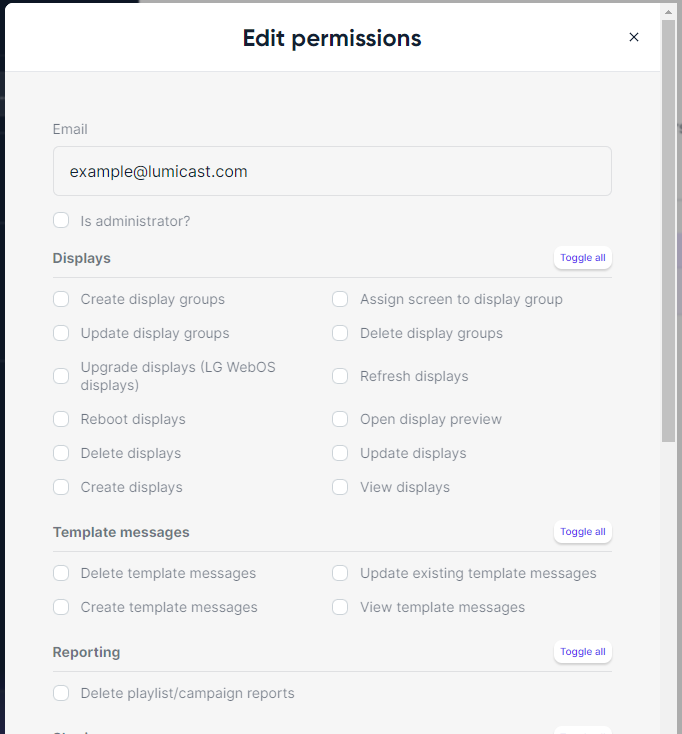The height and width of the screenshot is (734, 682).
Task: Check Refresh displays
Action: (340, 376)
